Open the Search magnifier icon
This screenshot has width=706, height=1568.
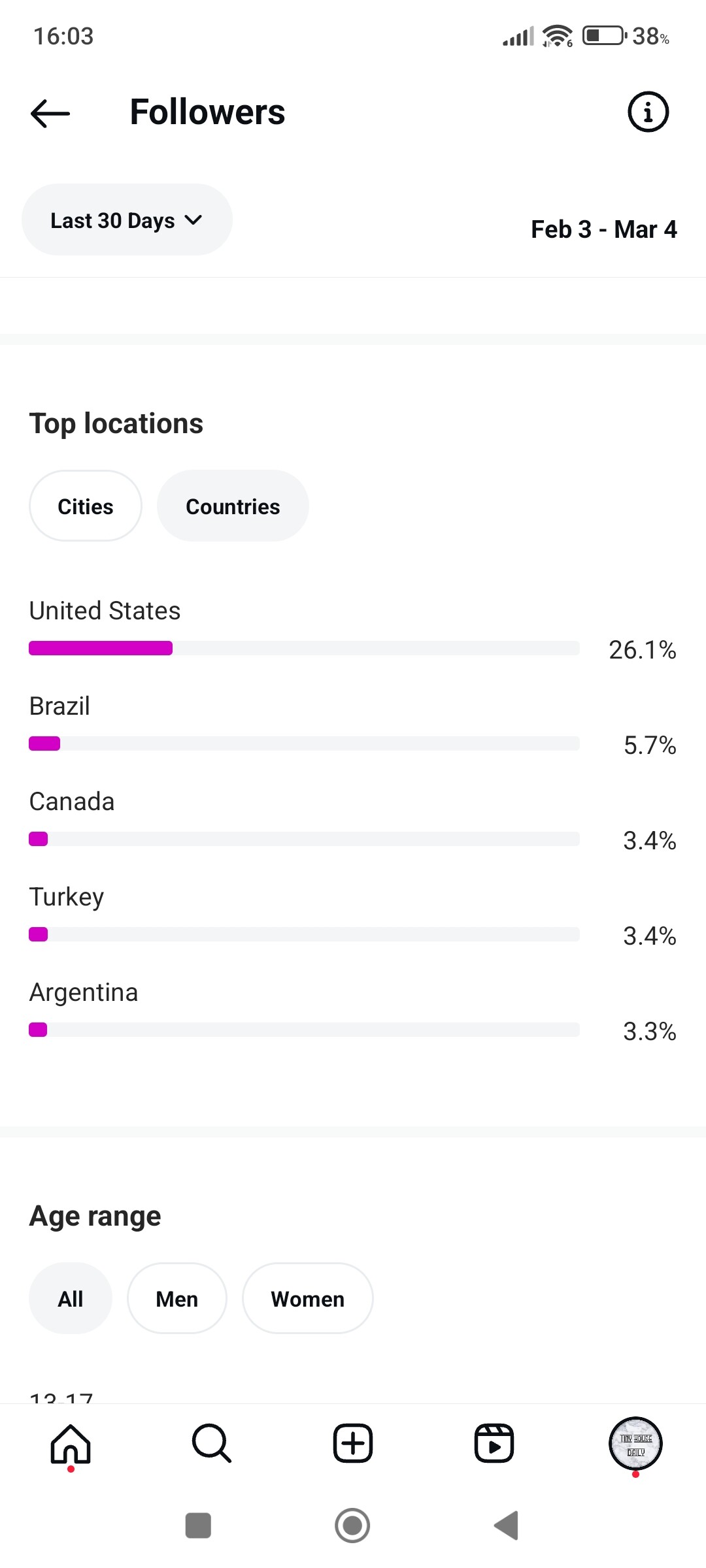click(212, 1444)
